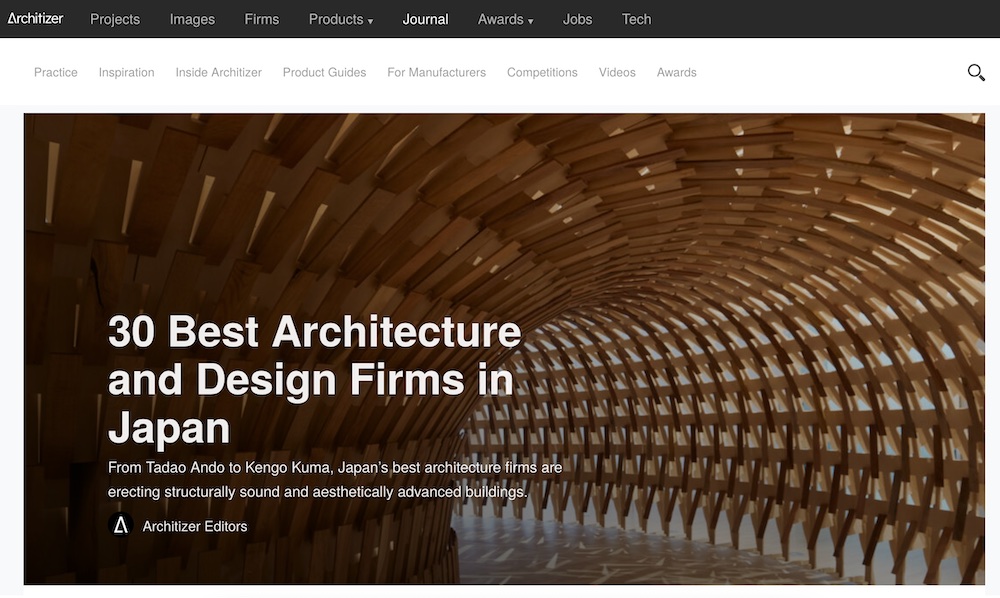The width and height of the screenshot is (1000, 598).
Task: Open the search magnifier icon
Action: point(976,73)
